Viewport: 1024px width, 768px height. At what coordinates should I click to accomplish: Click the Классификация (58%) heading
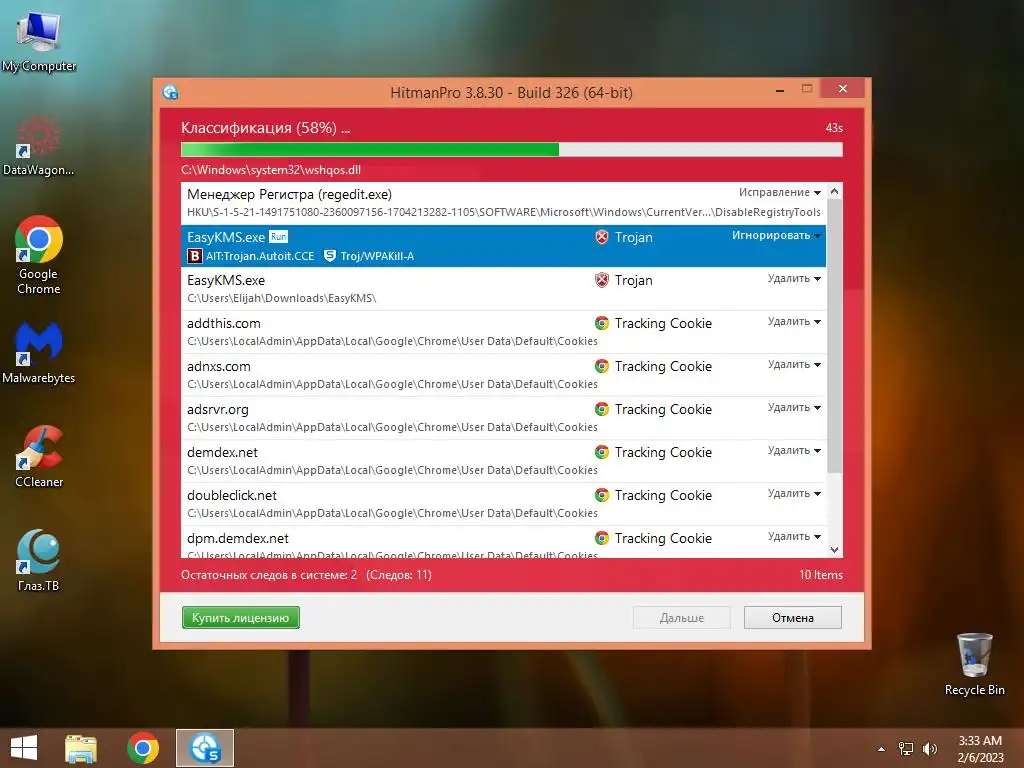266,128
